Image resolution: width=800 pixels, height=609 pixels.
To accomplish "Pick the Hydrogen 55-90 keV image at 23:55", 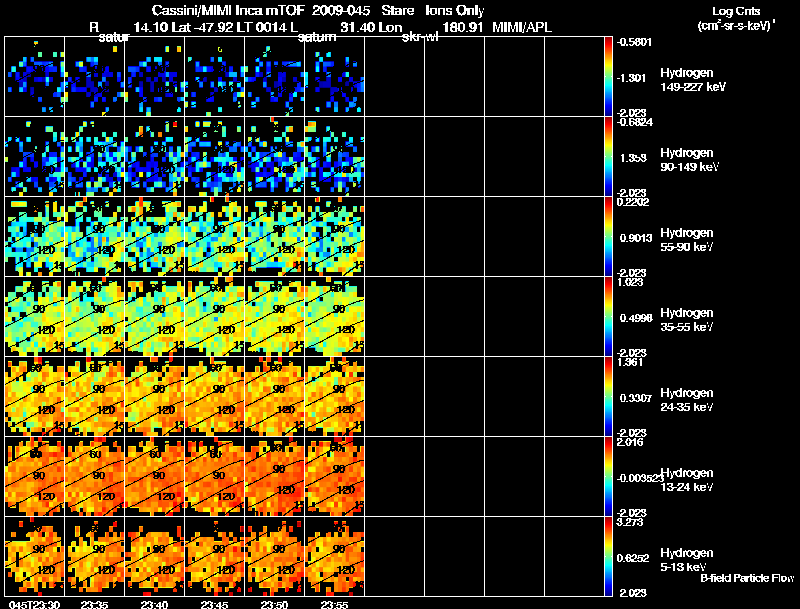I will click(x=335, y=237).
